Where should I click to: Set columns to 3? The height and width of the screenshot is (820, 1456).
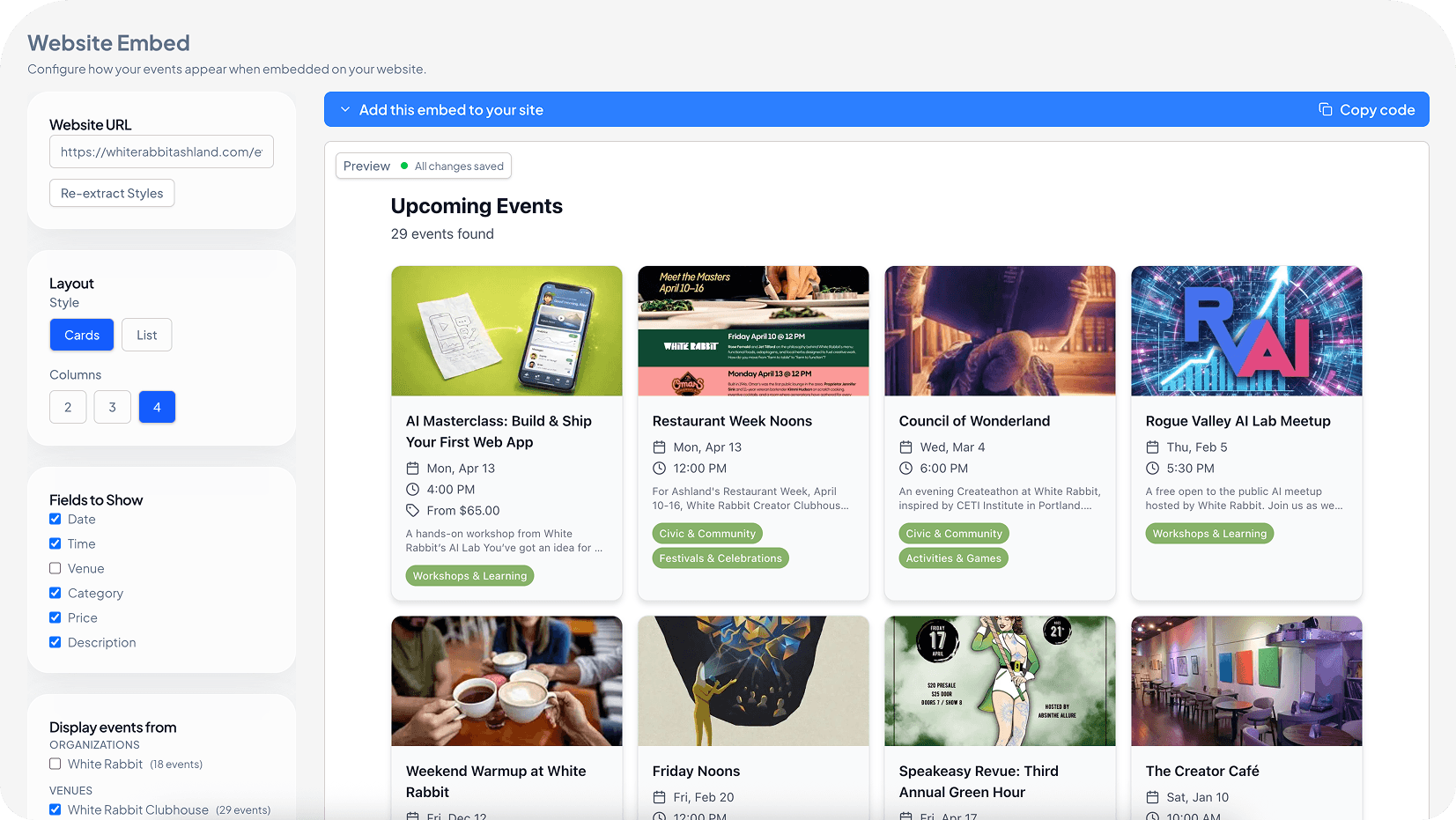click(112, 407)
